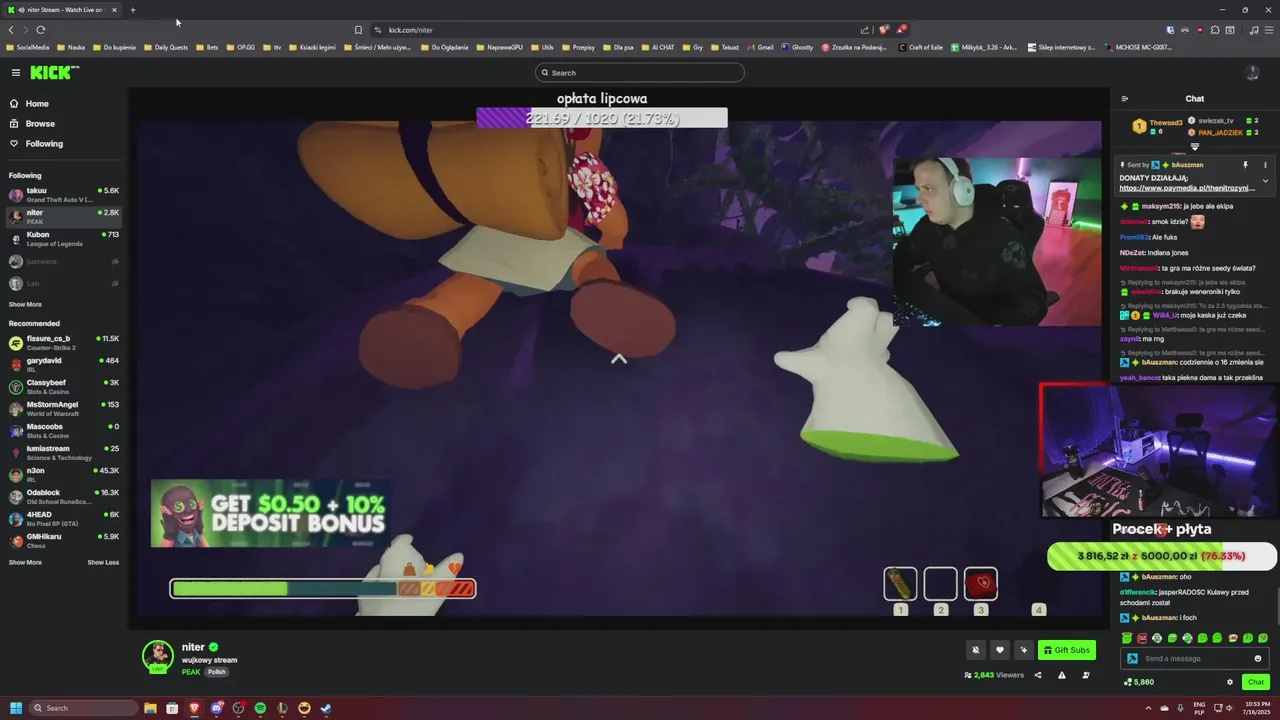Expand Following list with Show More
Viewport: 1280px width, 720px height.
[25, 304]
